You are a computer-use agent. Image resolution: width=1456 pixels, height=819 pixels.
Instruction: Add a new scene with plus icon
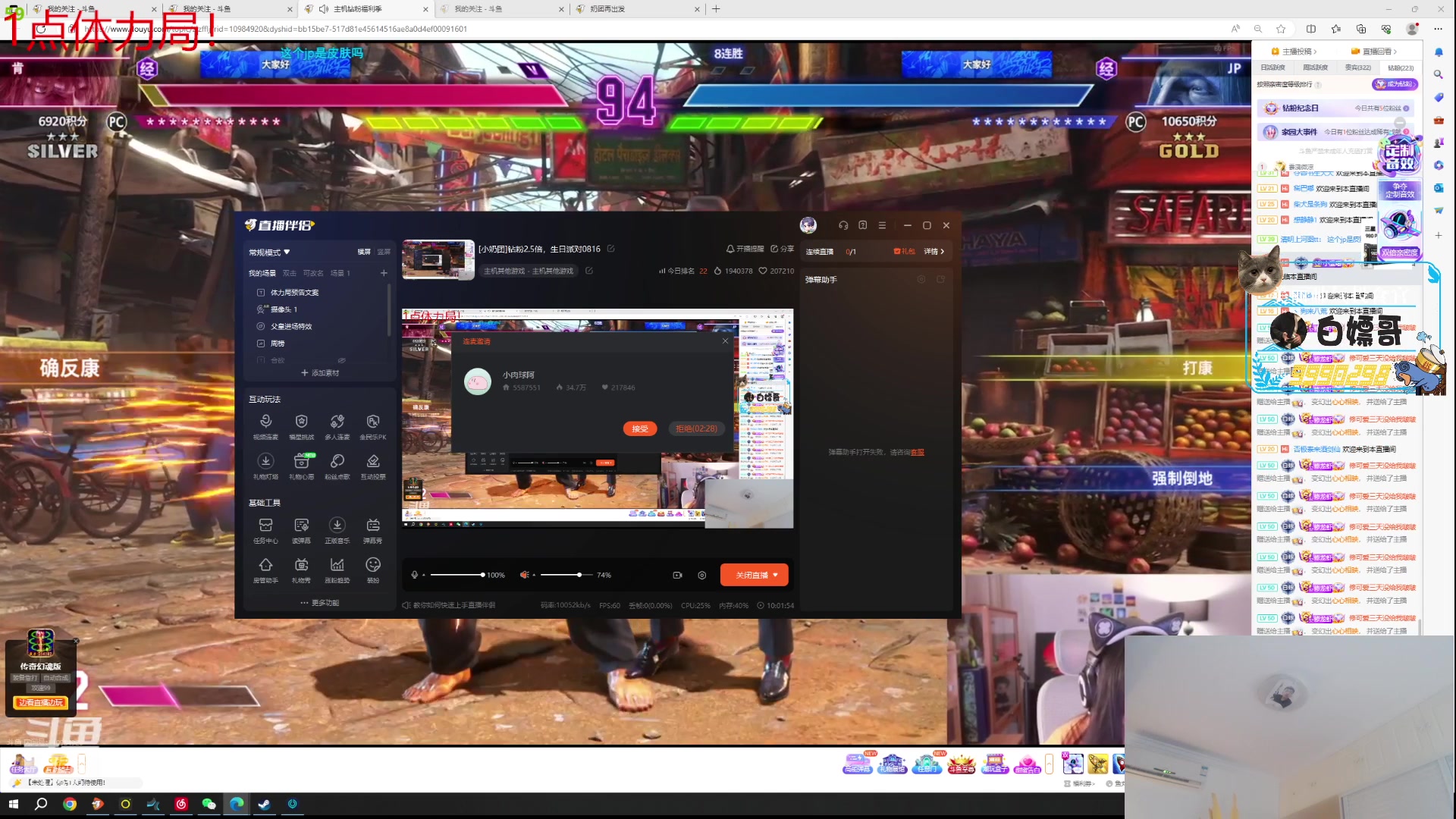(384, 273)
